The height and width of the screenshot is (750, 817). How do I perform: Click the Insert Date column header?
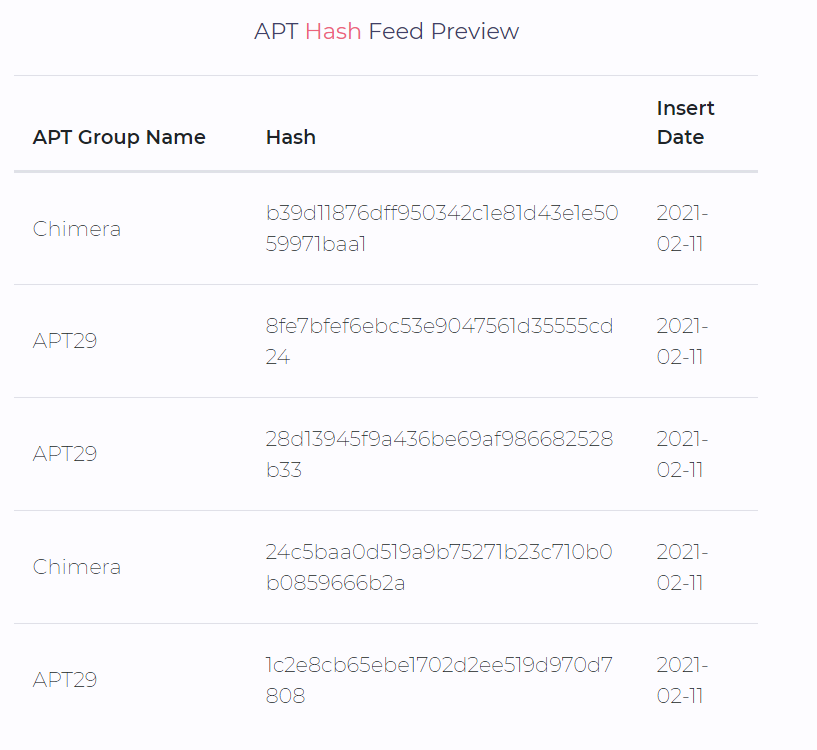[x=685, y=122]
